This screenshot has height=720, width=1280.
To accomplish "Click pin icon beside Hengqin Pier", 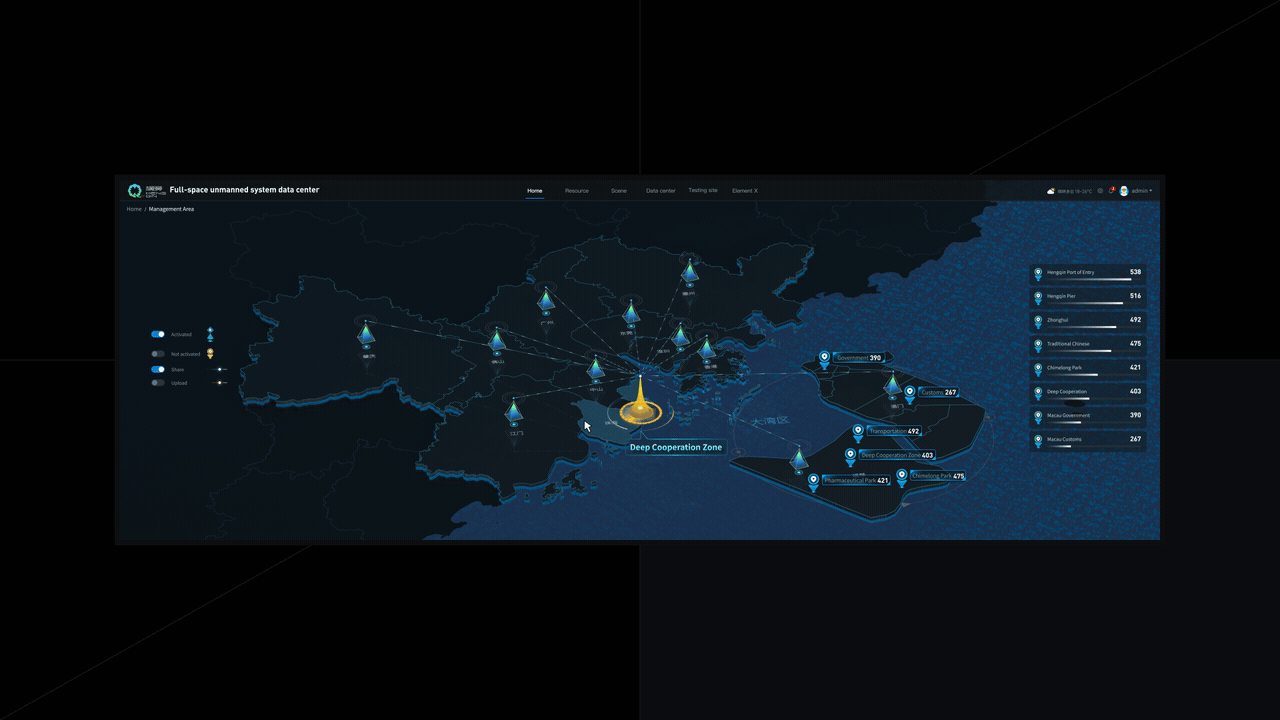I will pyautogui.click(x=1038, y=298).
